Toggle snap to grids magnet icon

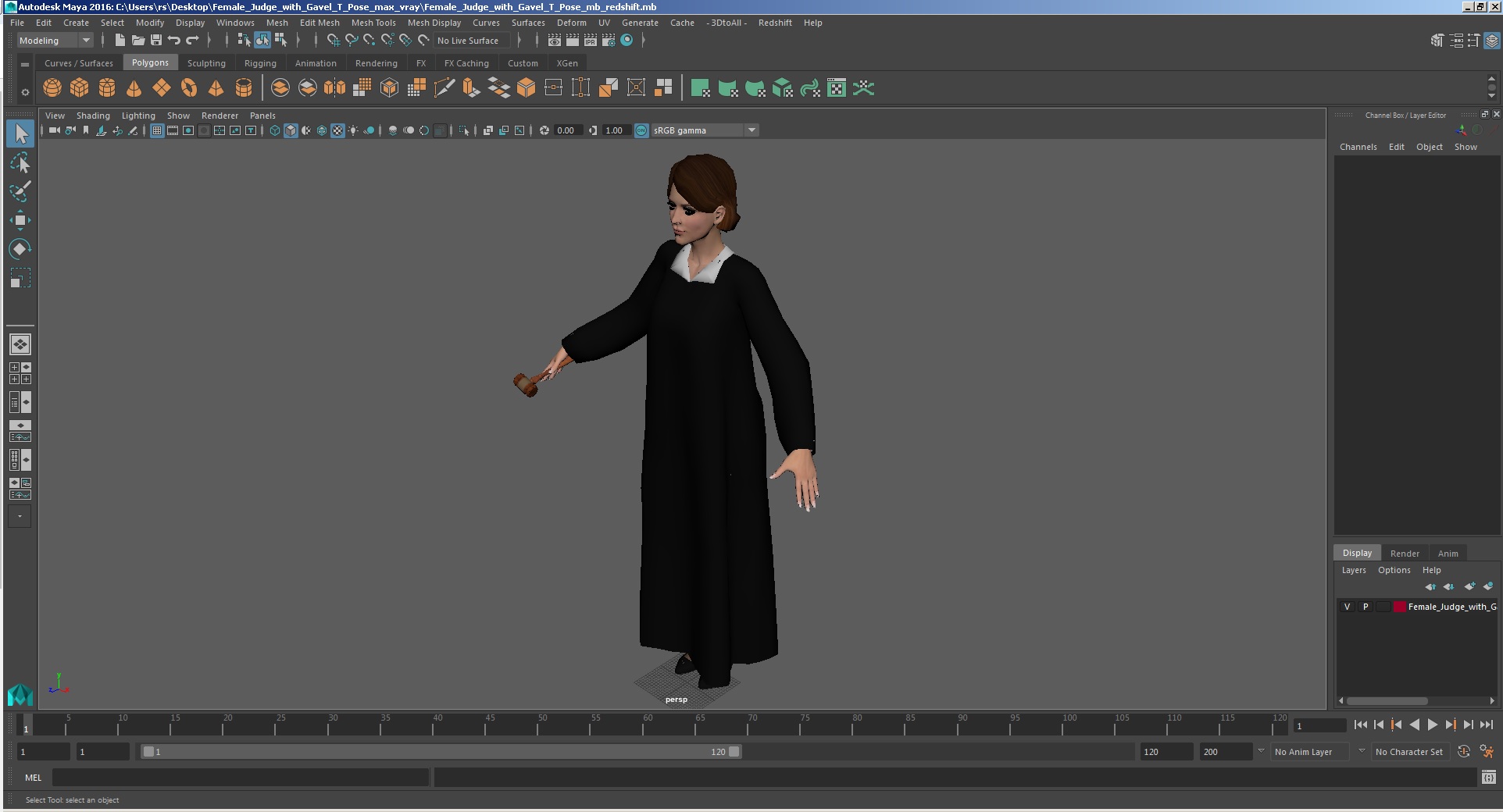click(333, 41)
